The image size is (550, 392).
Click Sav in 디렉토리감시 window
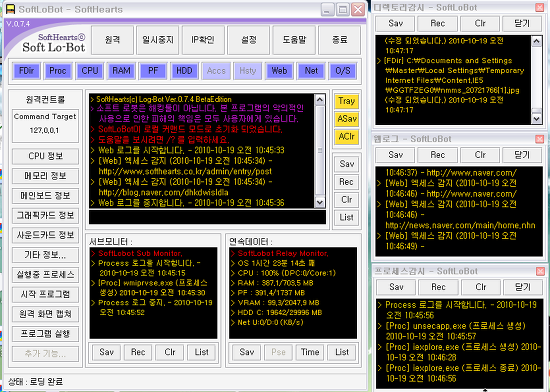click(x=395, y=24)
